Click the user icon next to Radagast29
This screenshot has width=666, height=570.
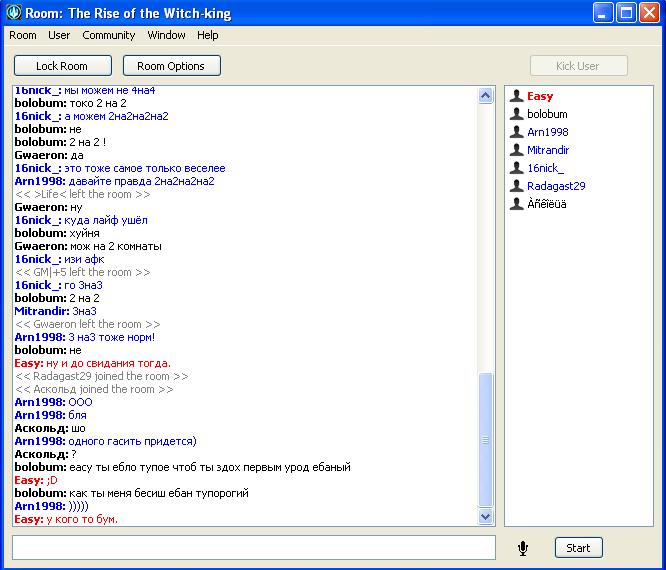516,186
